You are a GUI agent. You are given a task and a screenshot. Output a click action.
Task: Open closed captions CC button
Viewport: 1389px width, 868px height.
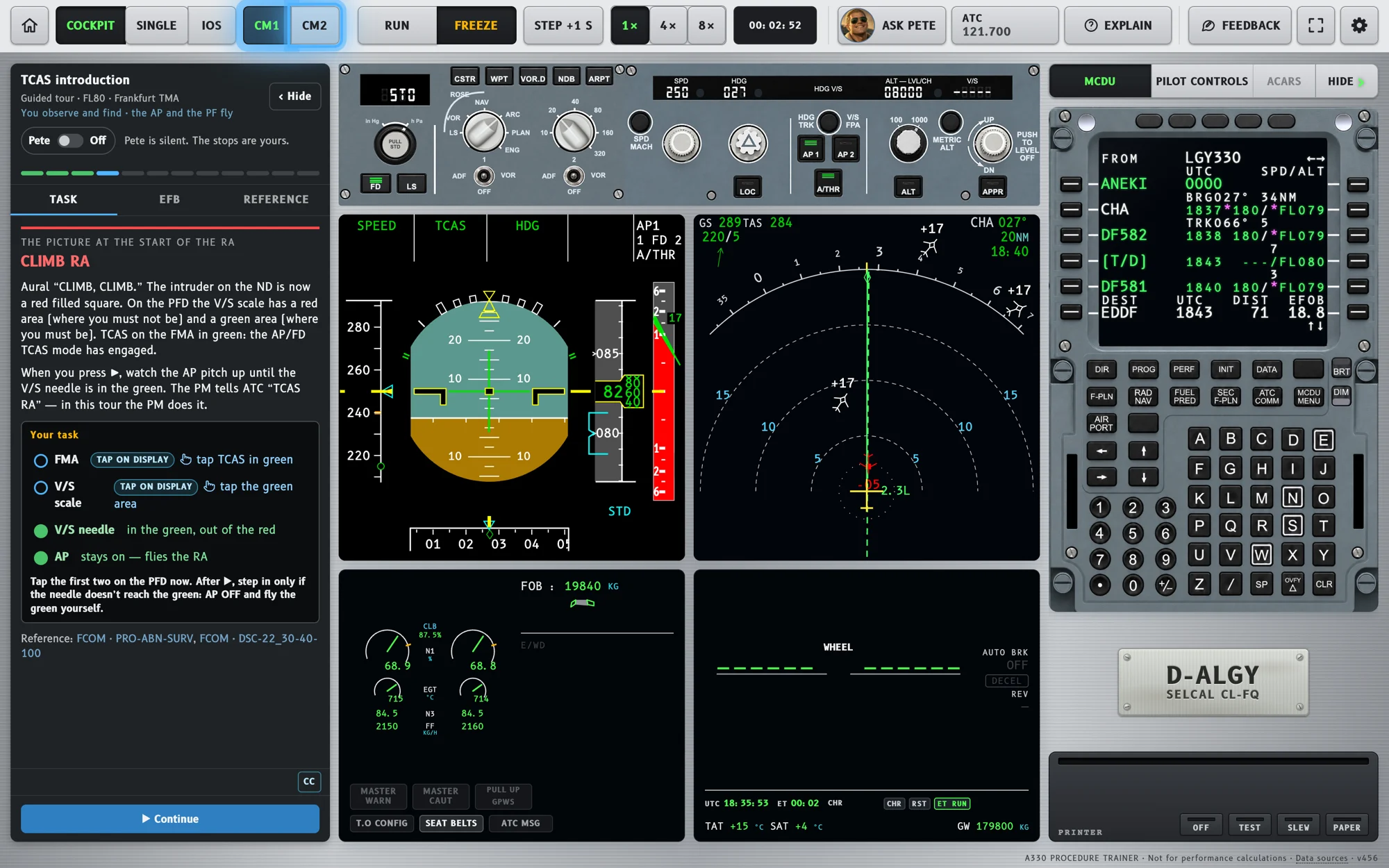pyautogui.click(x=309, y=781)
